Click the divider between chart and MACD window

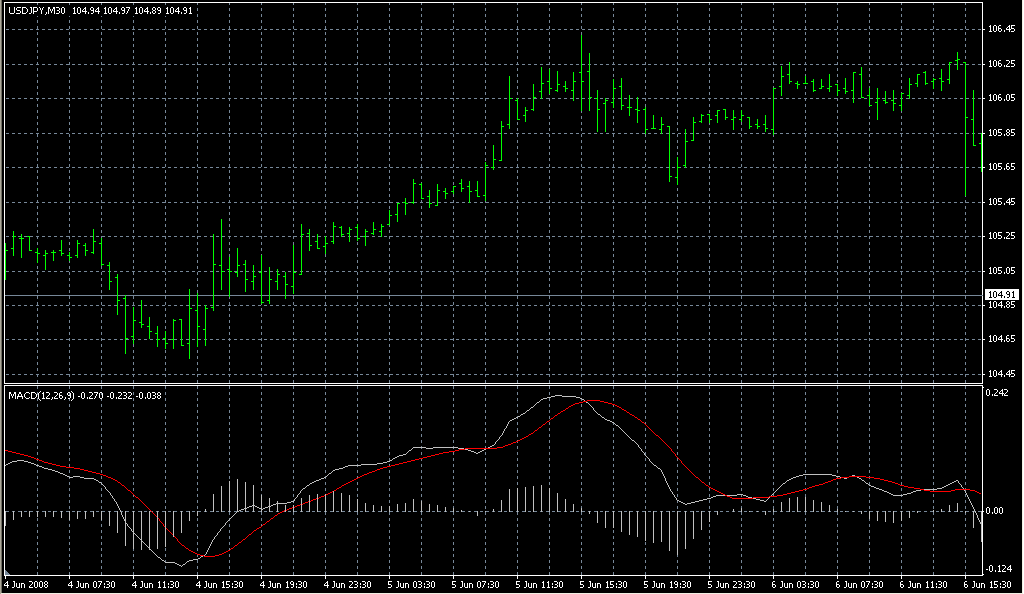coord(490,384)
